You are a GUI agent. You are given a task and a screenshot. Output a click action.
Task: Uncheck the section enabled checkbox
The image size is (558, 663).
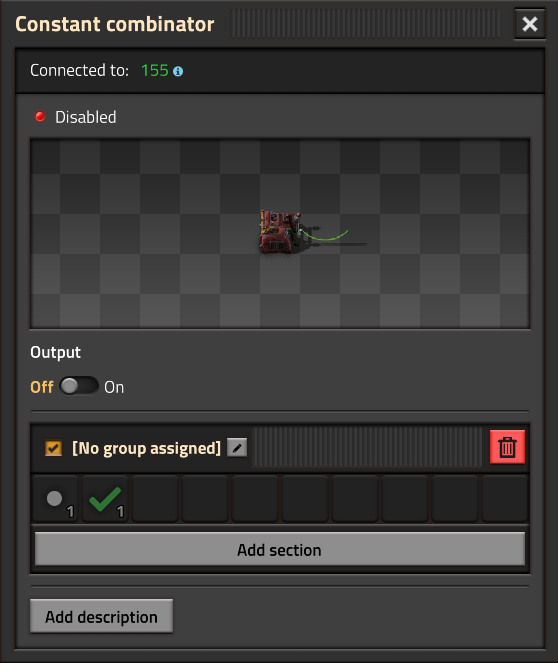[x=53, y=448]
